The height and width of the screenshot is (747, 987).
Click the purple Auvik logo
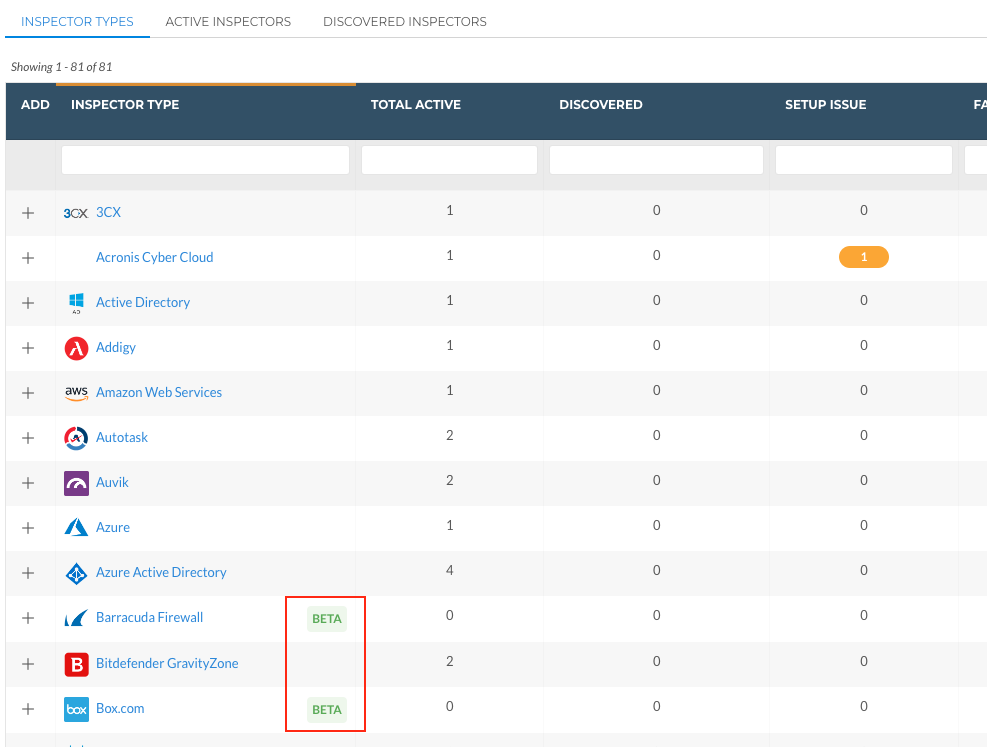pos(76,483)
